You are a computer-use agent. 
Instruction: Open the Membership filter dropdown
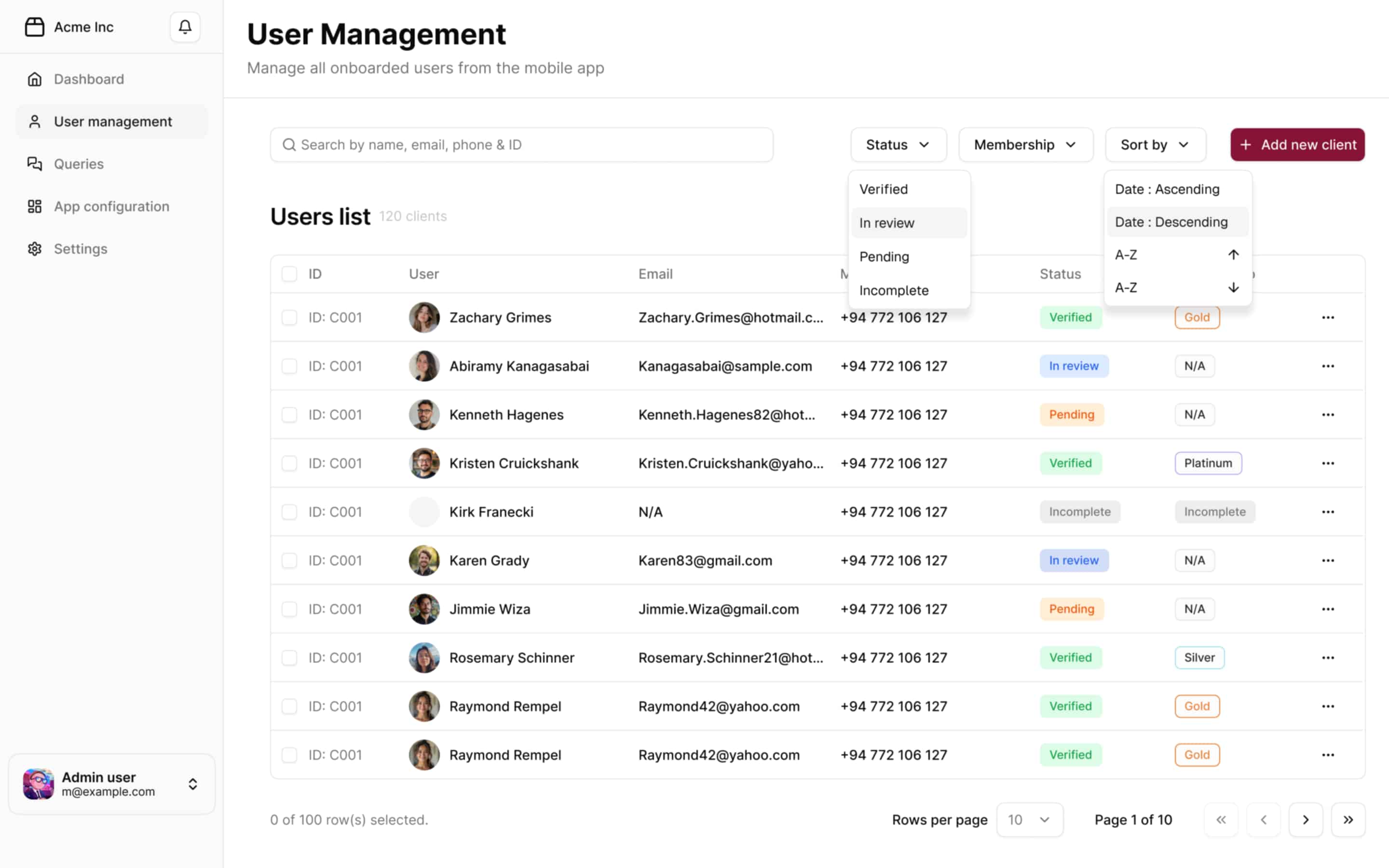tap(1025, 144)
